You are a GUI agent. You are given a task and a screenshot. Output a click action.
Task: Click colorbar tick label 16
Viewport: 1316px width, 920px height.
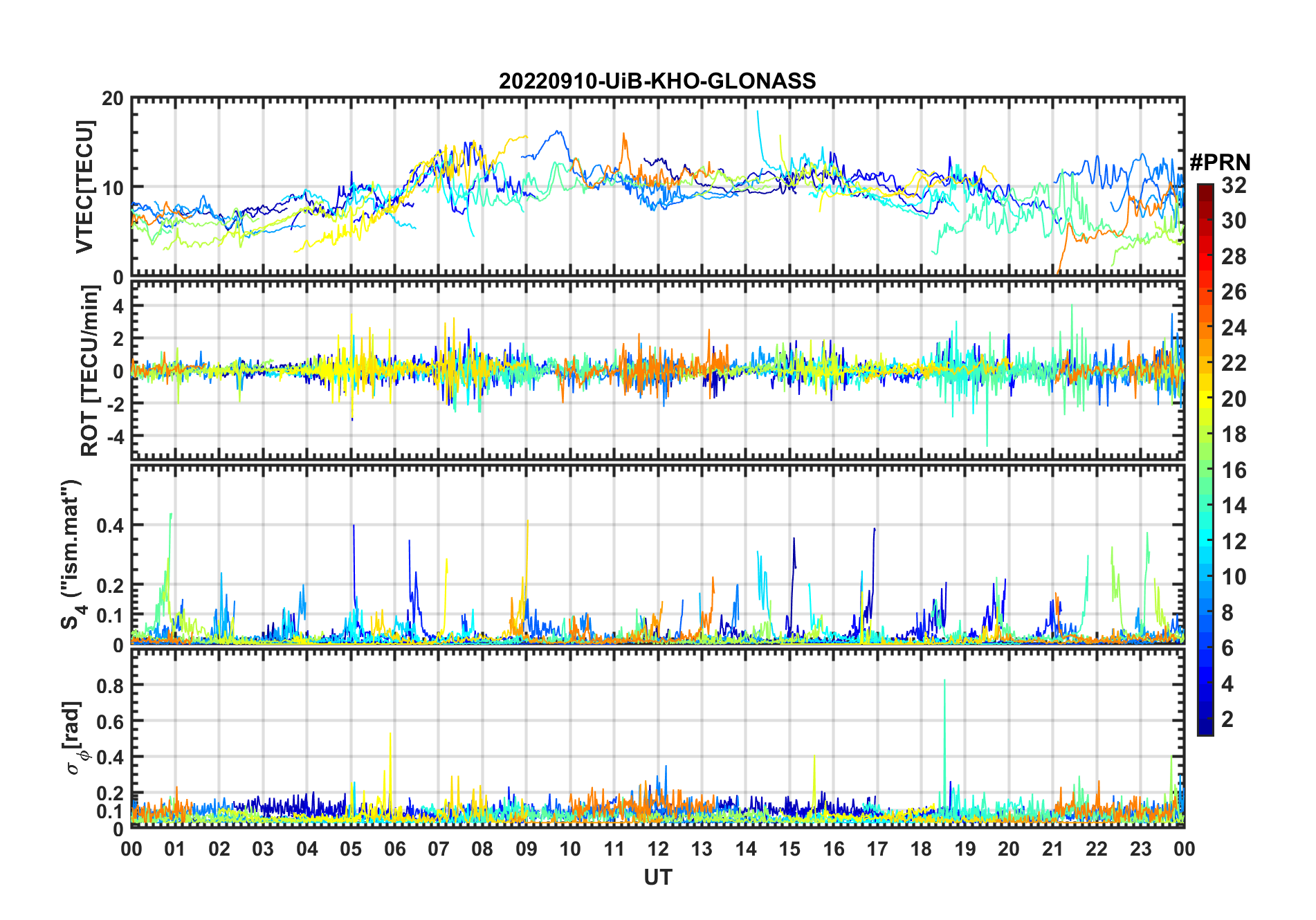pyautogui.click(x=1234, y=470)
